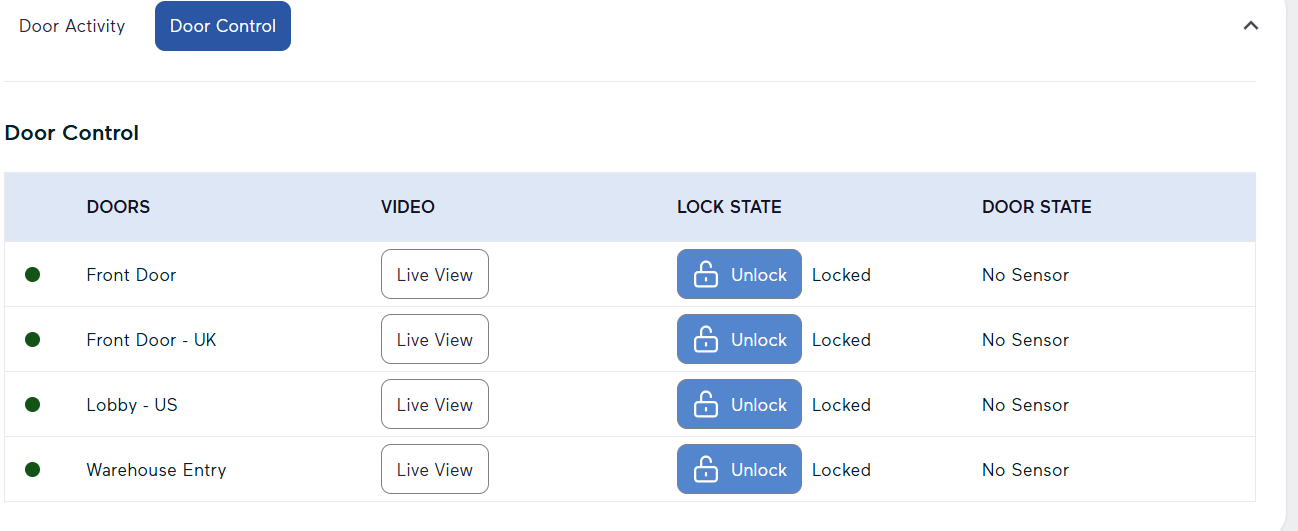Viewport: 1298px width, 531px height.
Task: Open Live View for Lobby - US
Action: [434, 404]
